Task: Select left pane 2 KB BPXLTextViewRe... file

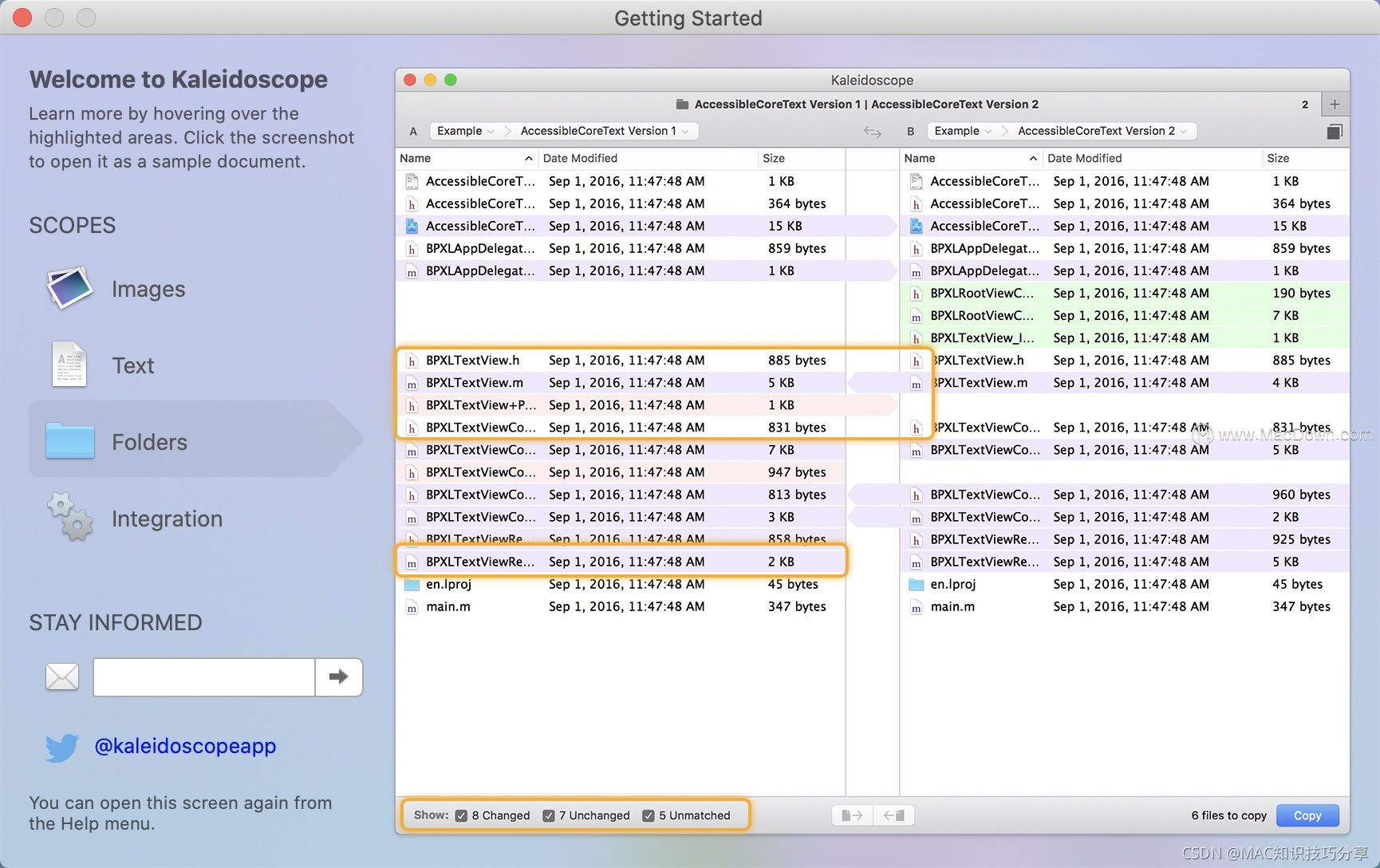Action: click(x=621, y=562)
